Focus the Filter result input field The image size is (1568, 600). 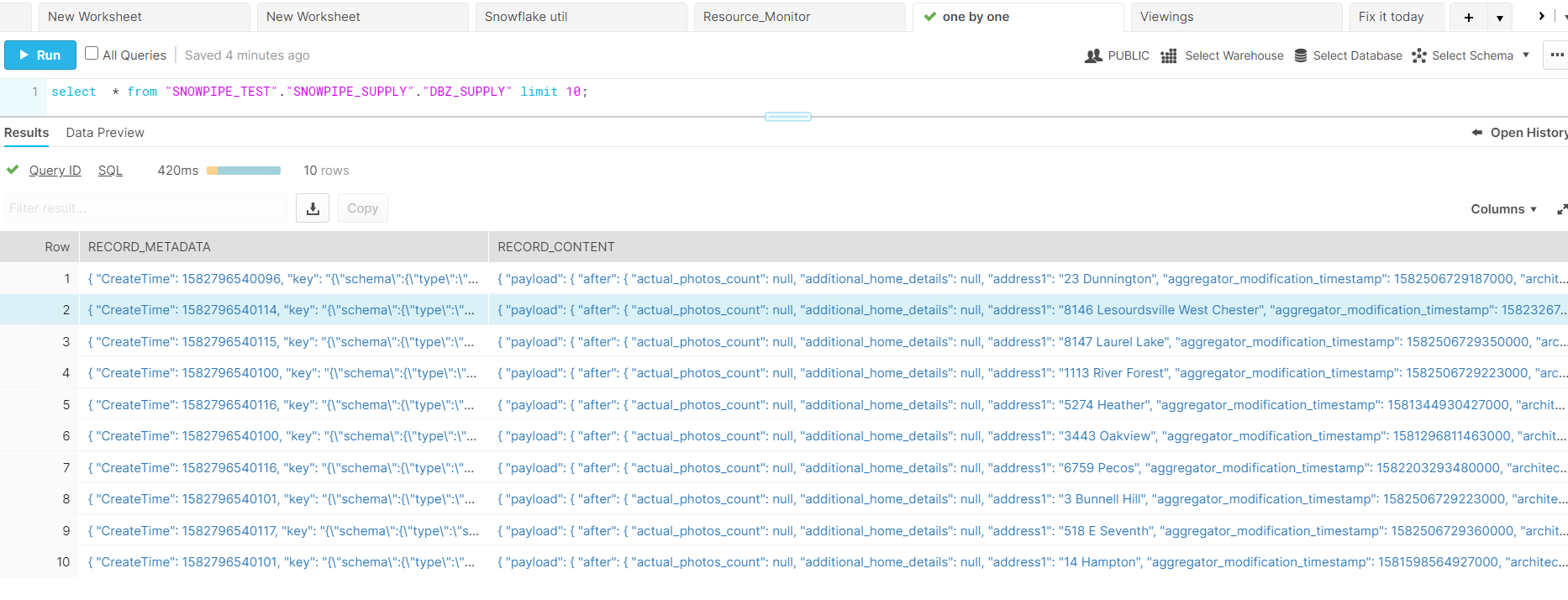click(145, 208)
